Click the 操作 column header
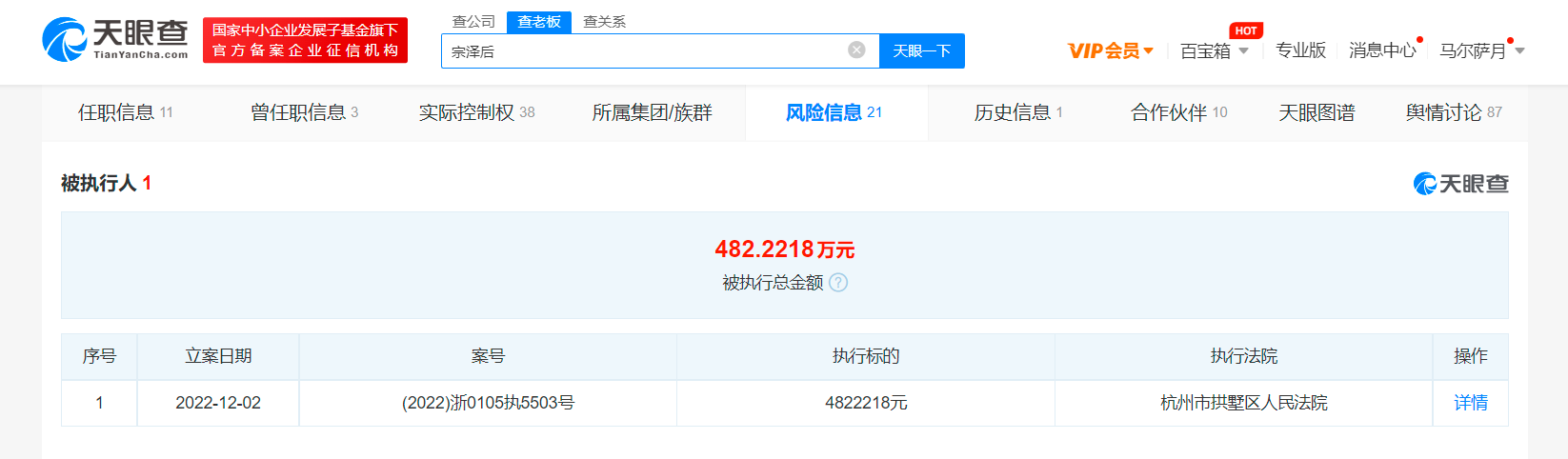This screenshot has height=459, width=1568. tap(1471, 356)
